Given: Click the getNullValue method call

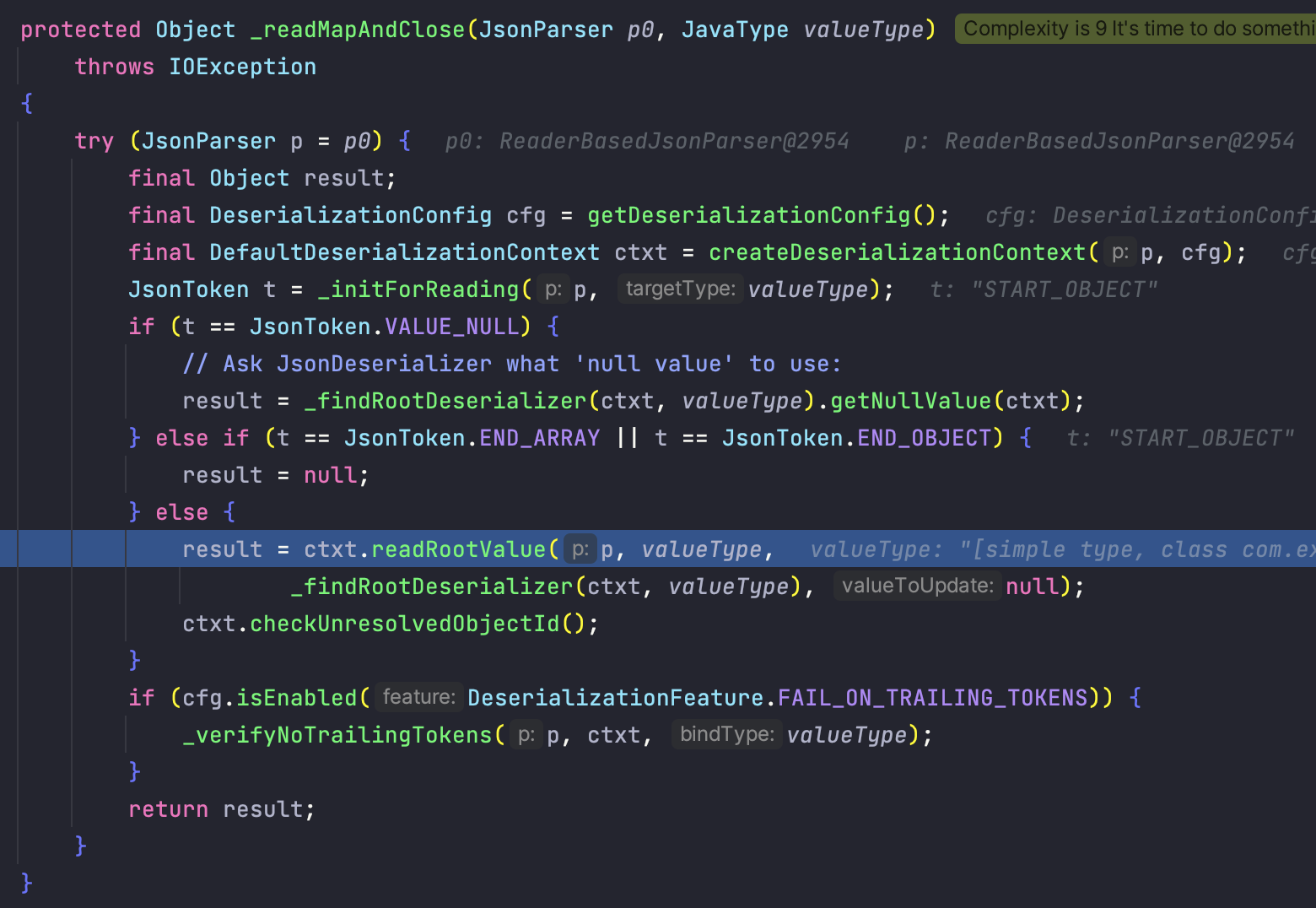Looking at the screenshot, I should coord(911,401).
